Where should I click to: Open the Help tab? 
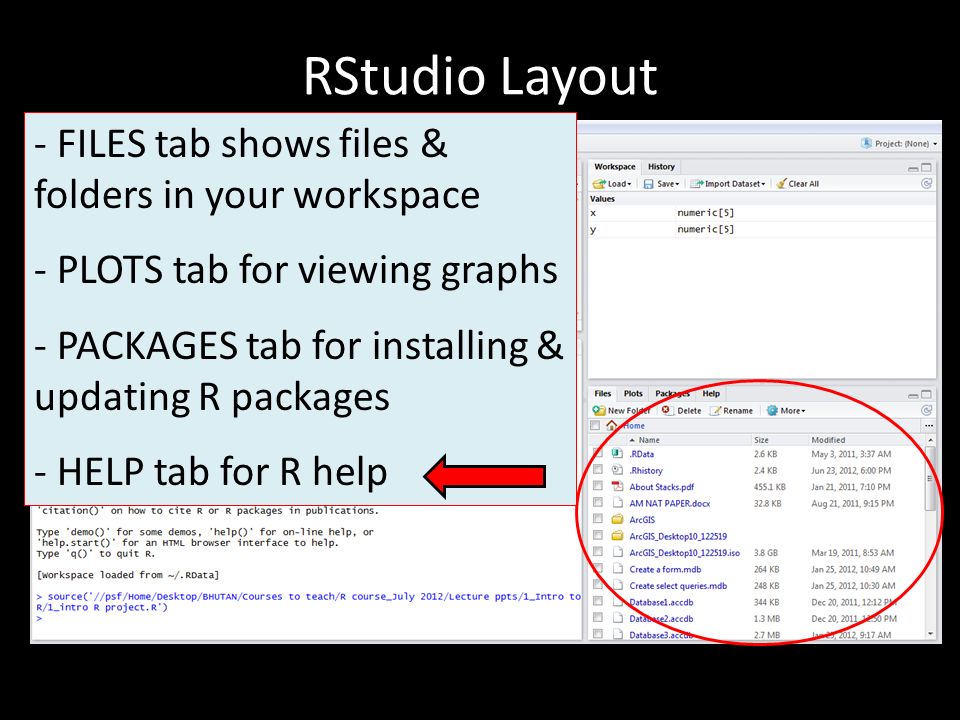711,394
